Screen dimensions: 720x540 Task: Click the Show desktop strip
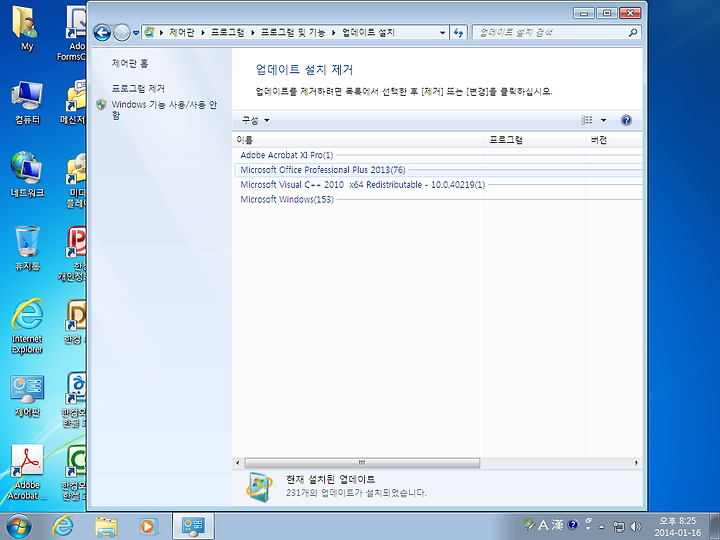(714, 526)
